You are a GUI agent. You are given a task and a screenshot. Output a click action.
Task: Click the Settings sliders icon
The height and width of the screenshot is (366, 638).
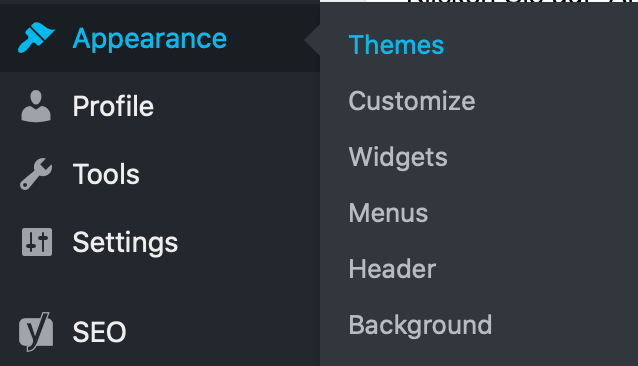point(37,242)
